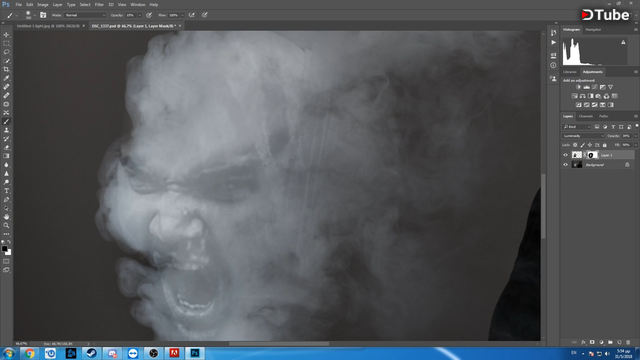Select the Clone Stamp tool
This screenshot has height=360, width=640.
click(6, 130)
